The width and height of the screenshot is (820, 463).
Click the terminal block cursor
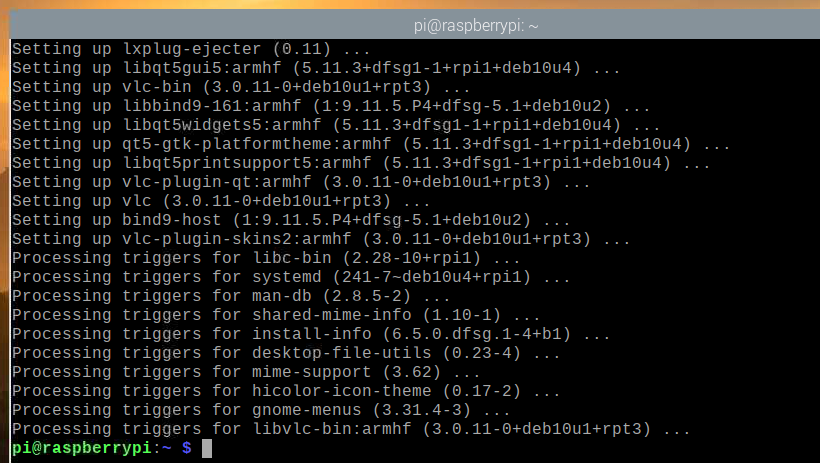pyautogui.click(x=207, y=450)
